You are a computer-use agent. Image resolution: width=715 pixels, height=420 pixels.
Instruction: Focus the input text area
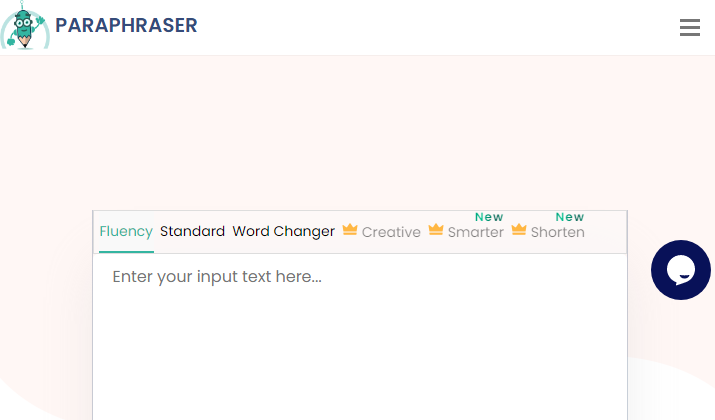click(360, 337)
